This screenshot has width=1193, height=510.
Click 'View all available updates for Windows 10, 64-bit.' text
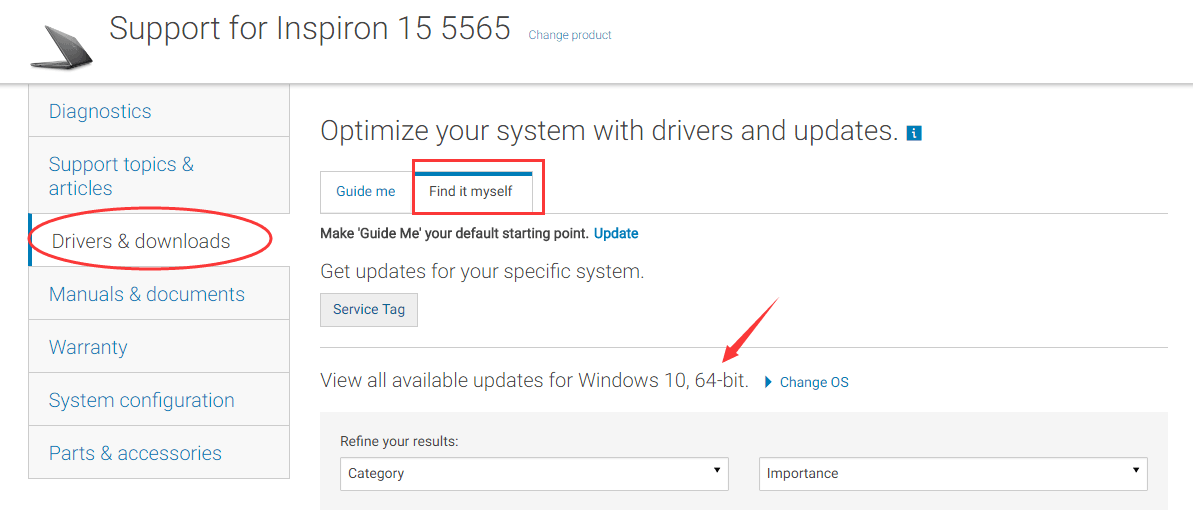pyautogui.click(x=535, y=380)
